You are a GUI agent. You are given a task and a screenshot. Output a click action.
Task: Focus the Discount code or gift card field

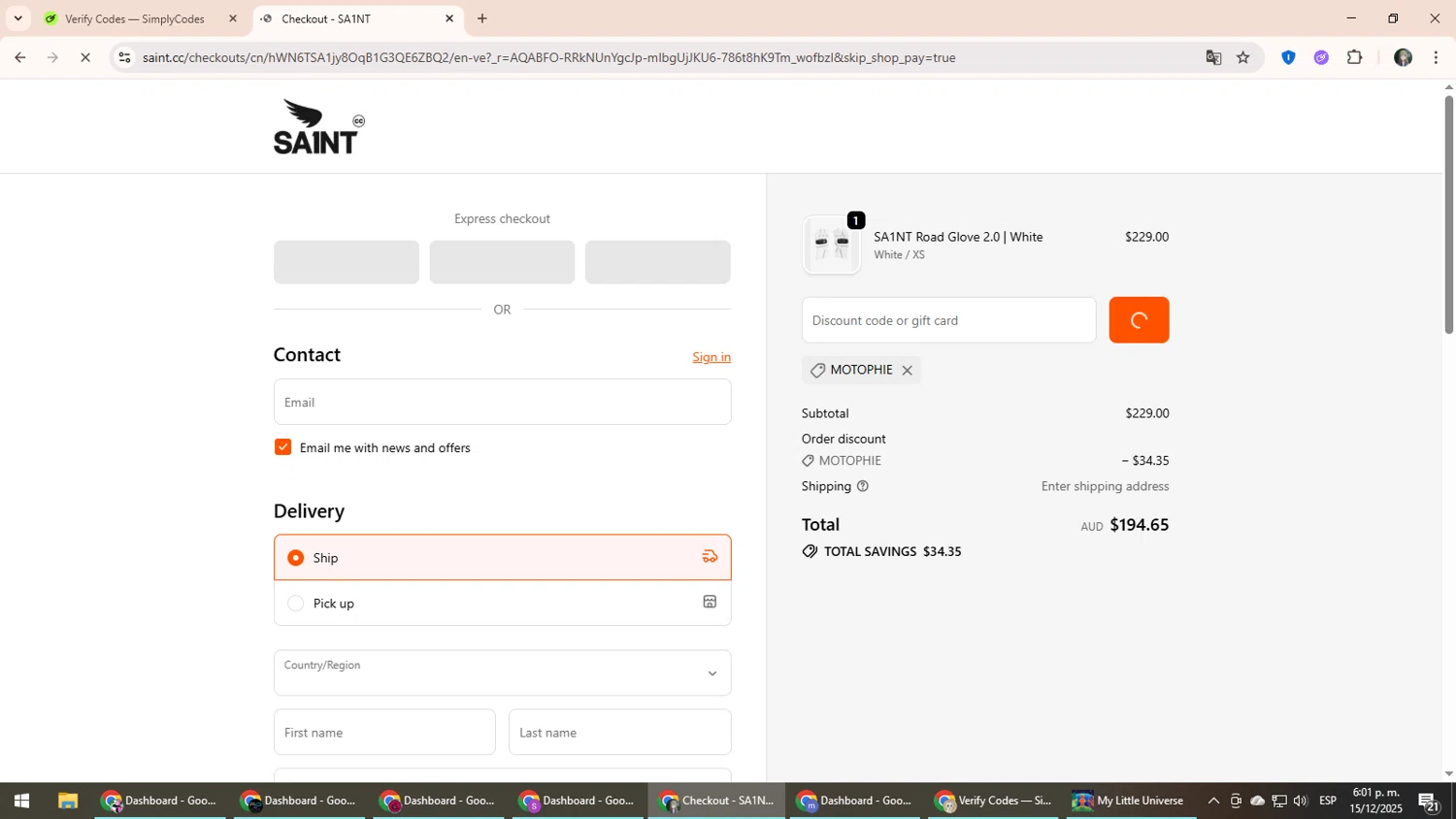[948, 320]
